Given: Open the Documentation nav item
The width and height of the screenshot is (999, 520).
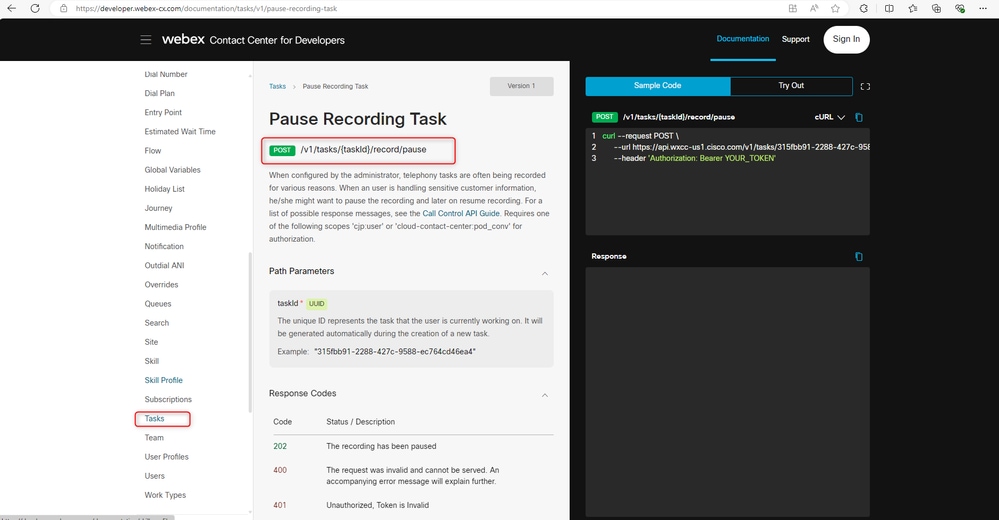Looking at the screenshot, I should [x=743, y=39].
